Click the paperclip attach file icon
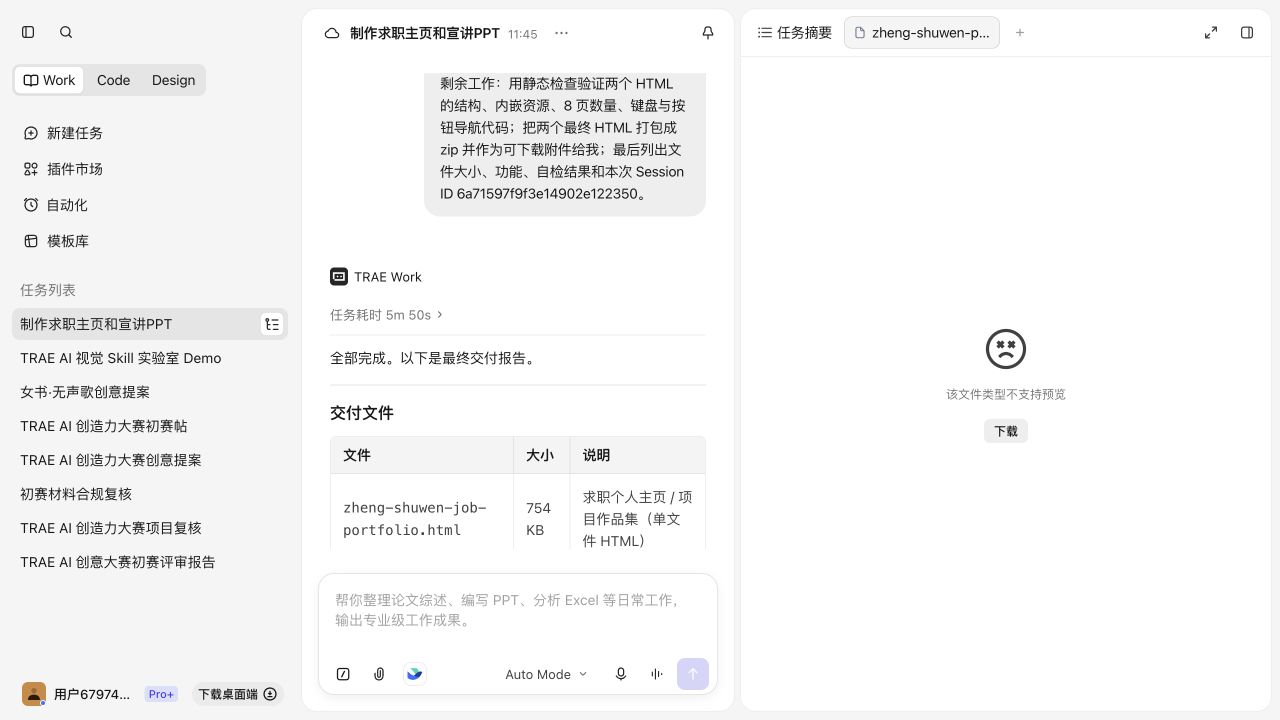Image resolution: width=1280 pixels, height=720 pixels. coord(379,674)
